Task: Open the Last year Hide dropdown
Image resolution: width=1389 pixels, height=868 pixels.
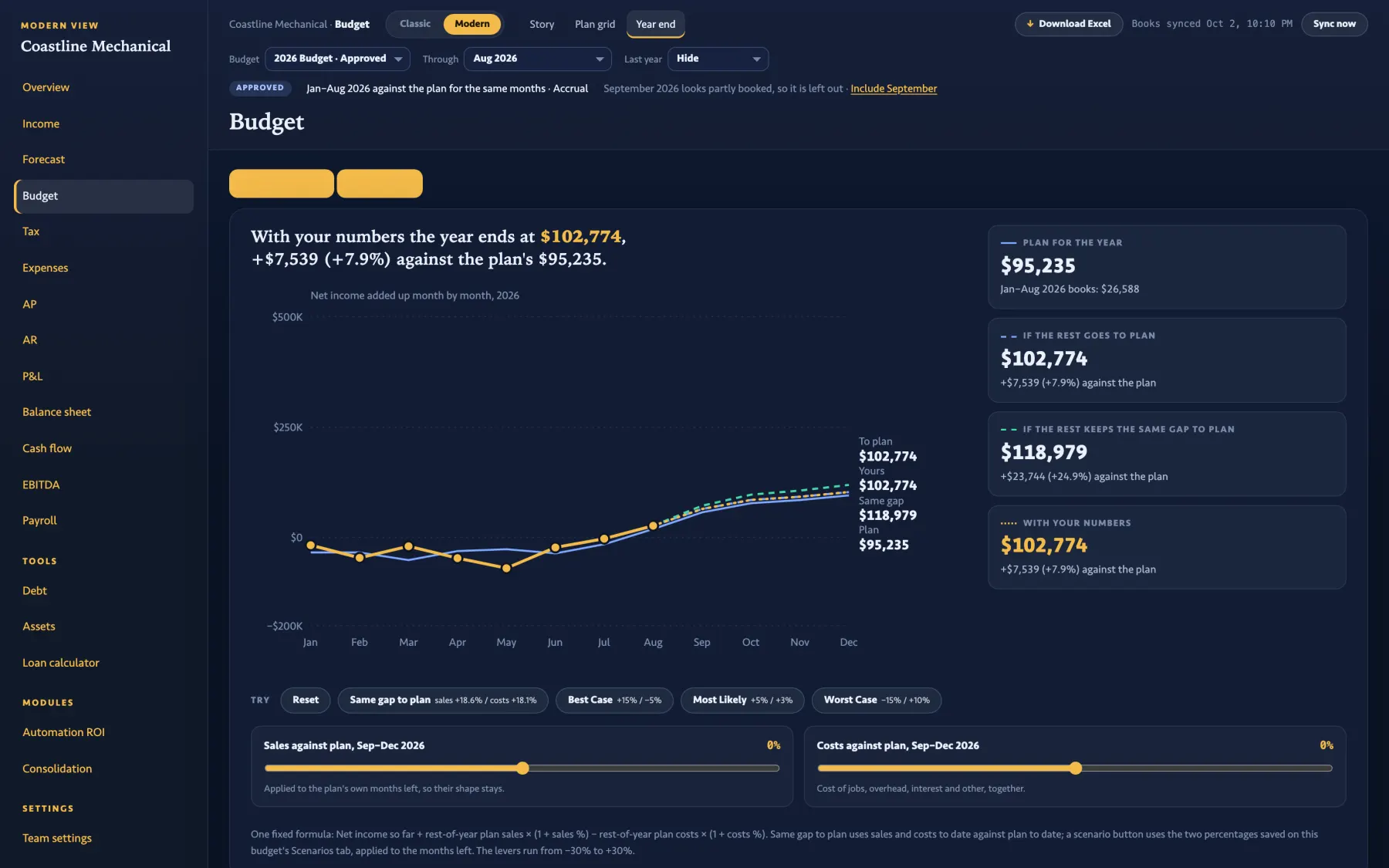Action: [718, 59]
